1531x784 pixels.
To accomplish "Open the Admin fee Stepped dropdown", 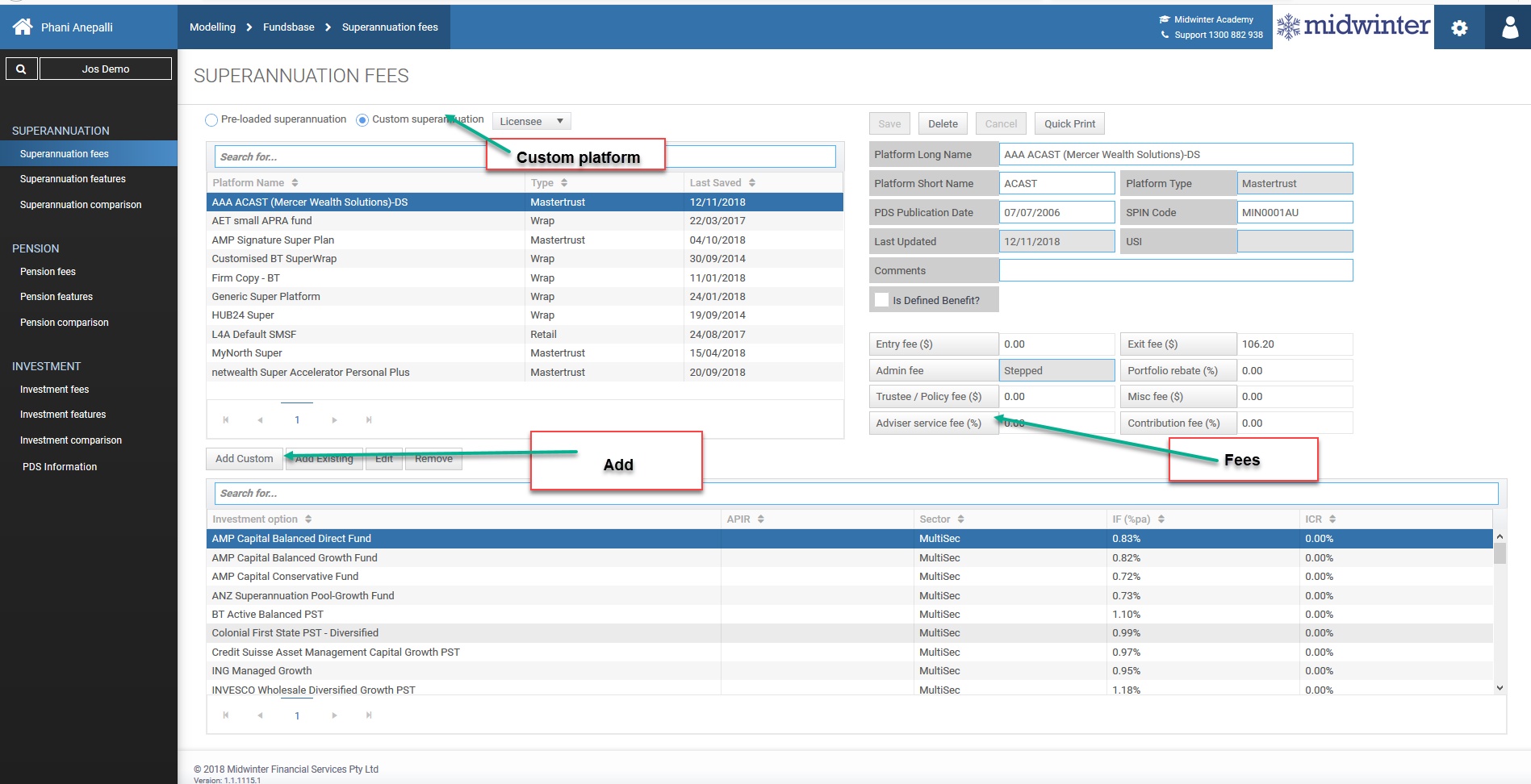I will pyautogui.click(x=1056, y=370).
